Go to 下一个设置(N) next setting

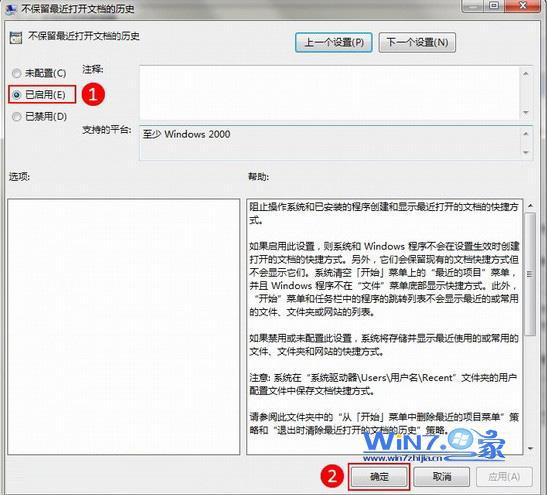point(417,43)
